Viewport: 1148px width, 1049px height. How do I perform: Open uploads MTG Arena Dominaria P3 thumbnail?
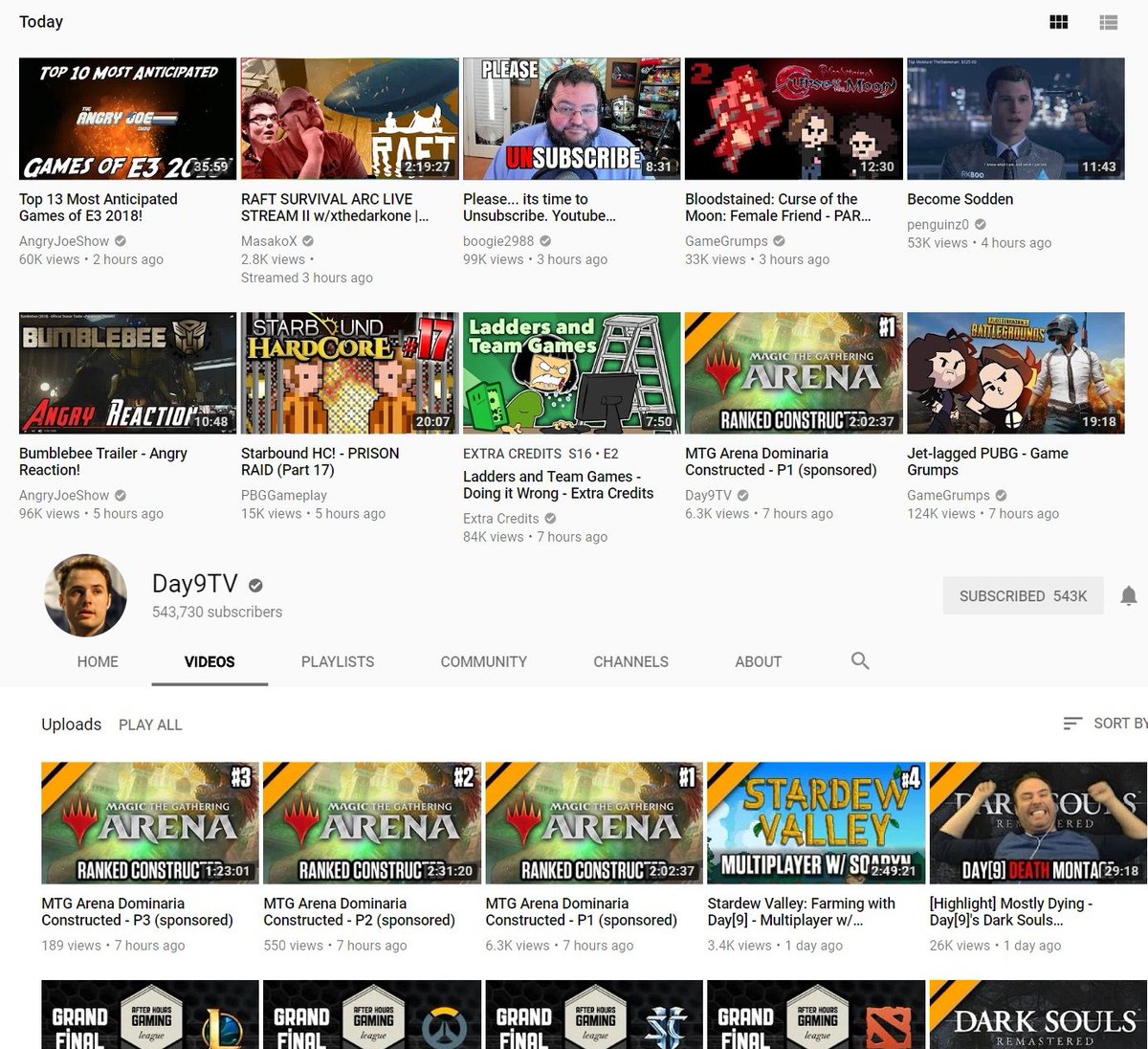[x=149, y=822]
